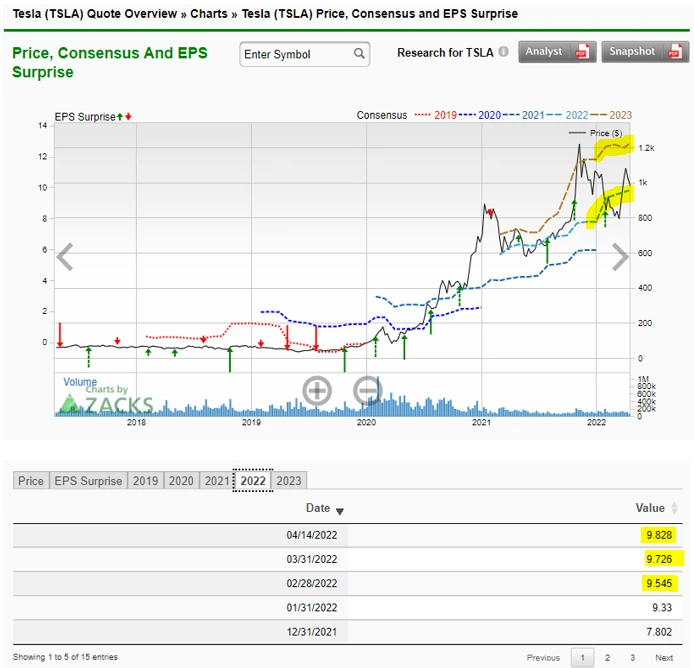Select table value 7.802
Viewport: 694px width, 668px height.
659,632
